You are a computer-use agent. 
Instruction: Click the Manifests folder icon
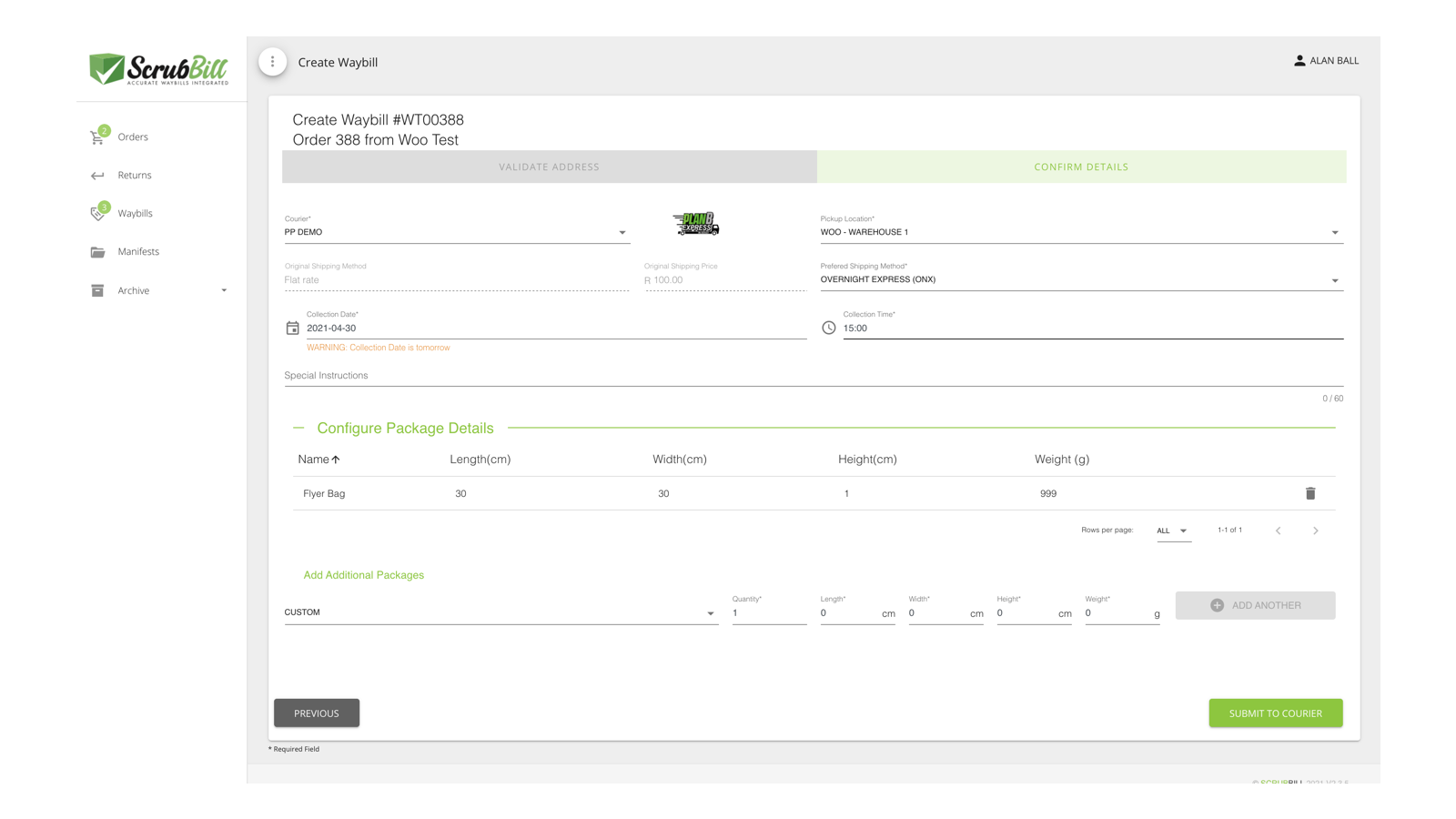[x=98, y=251]
